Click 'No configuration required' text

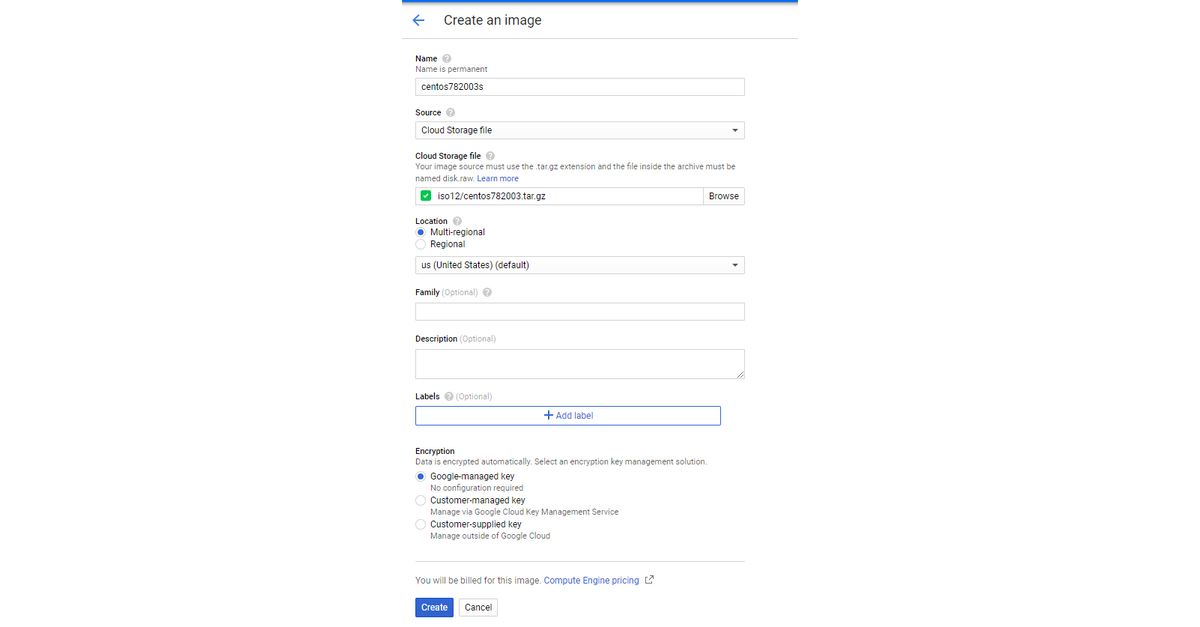tap(476, 488)
